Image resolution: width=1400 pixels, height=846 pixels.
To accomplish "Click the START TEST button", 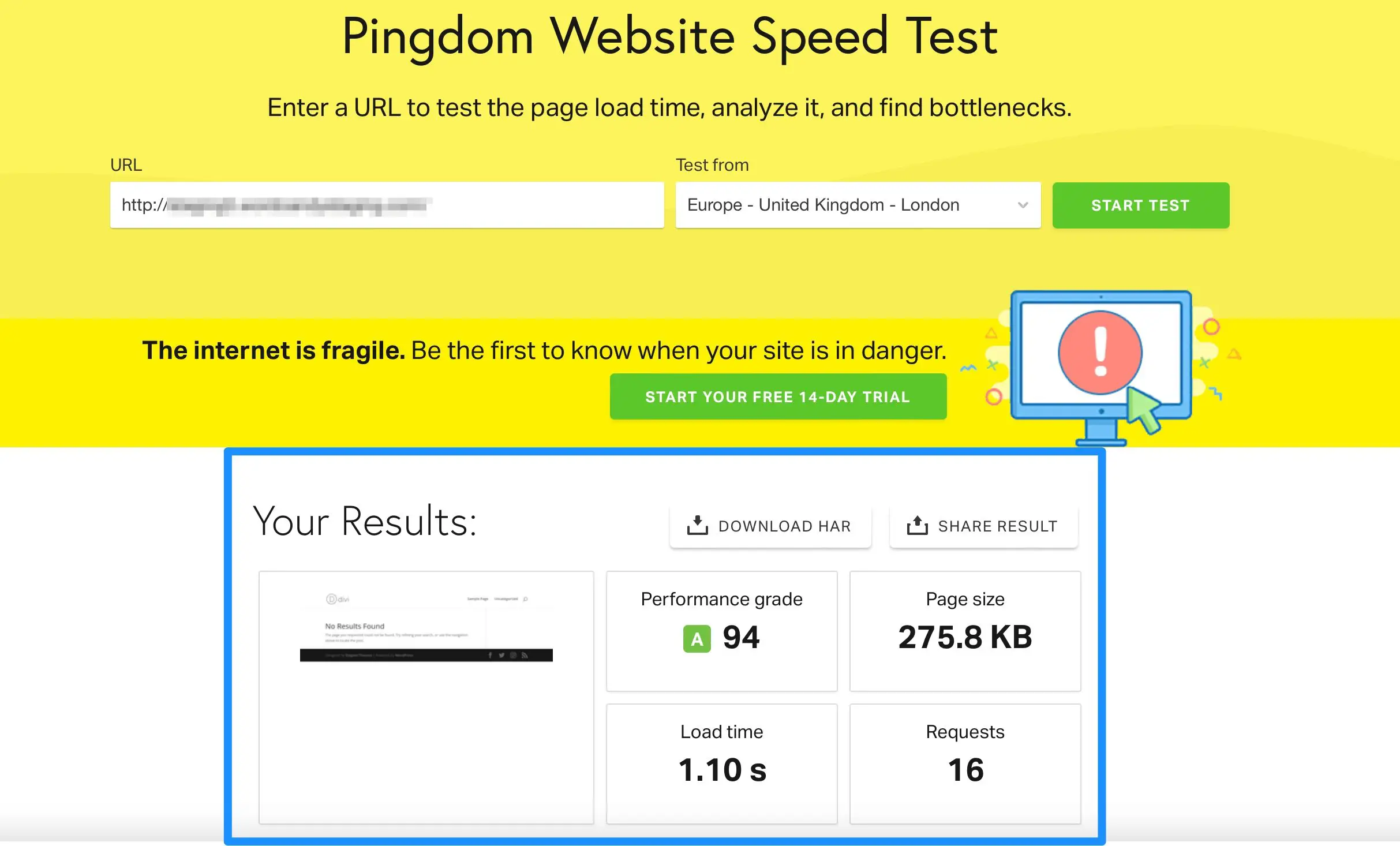I will [1140, 205].
